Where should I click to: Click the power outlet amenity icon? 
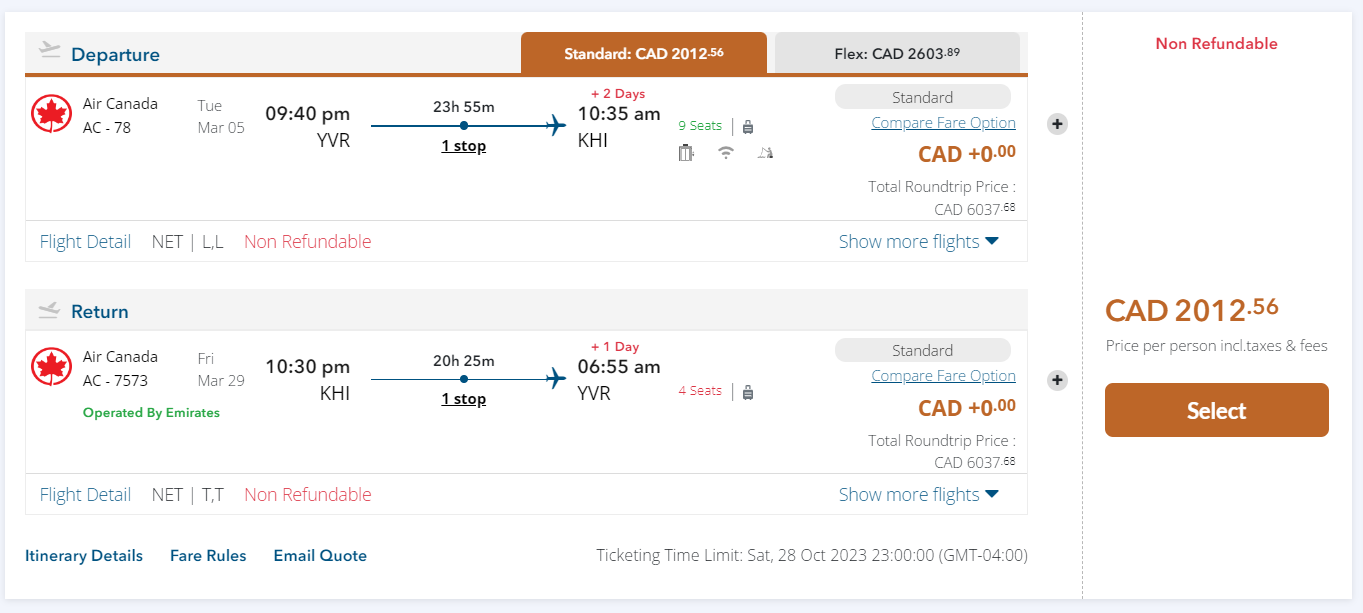[686, 153]
